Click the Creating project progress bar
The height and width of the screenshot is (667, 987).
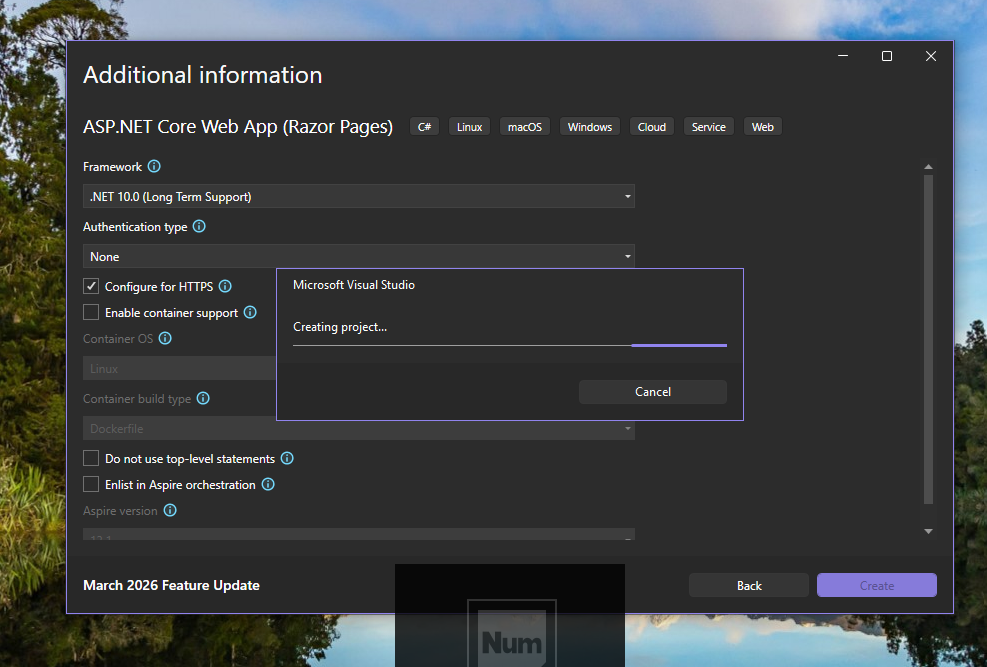(x=509, y=345)
